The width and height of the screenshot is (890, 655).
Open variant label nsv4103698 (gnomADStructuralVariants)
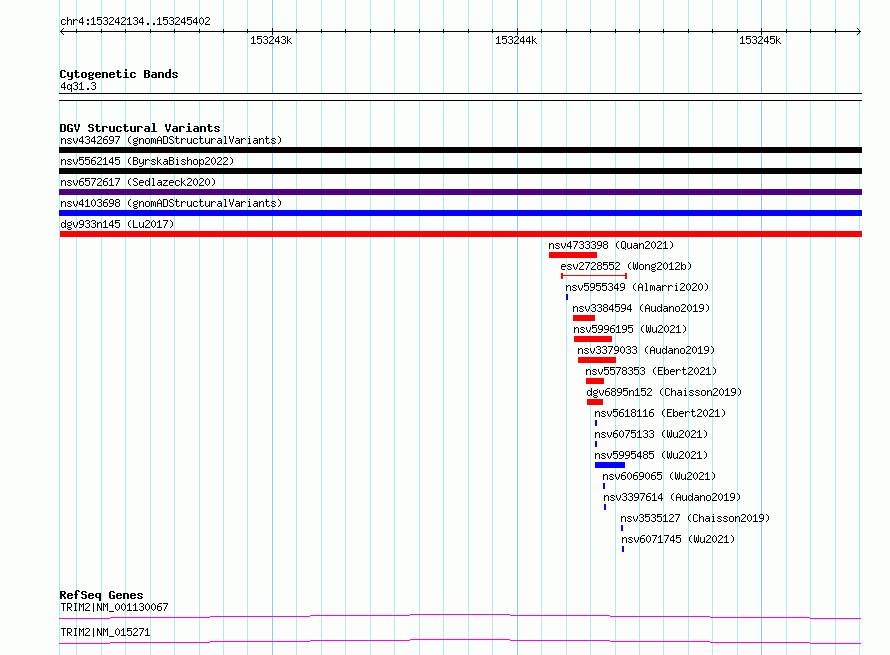pos(171,203)
